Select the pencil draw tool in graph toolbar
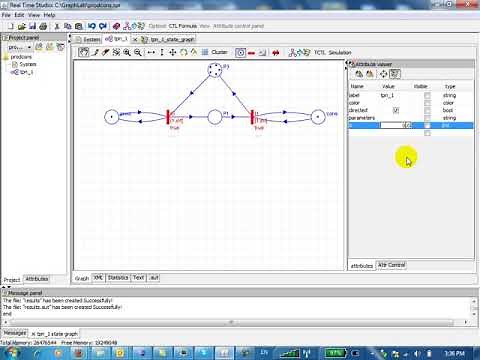The width and height of the screenshot is (480, 360). (x=96, y=52)
